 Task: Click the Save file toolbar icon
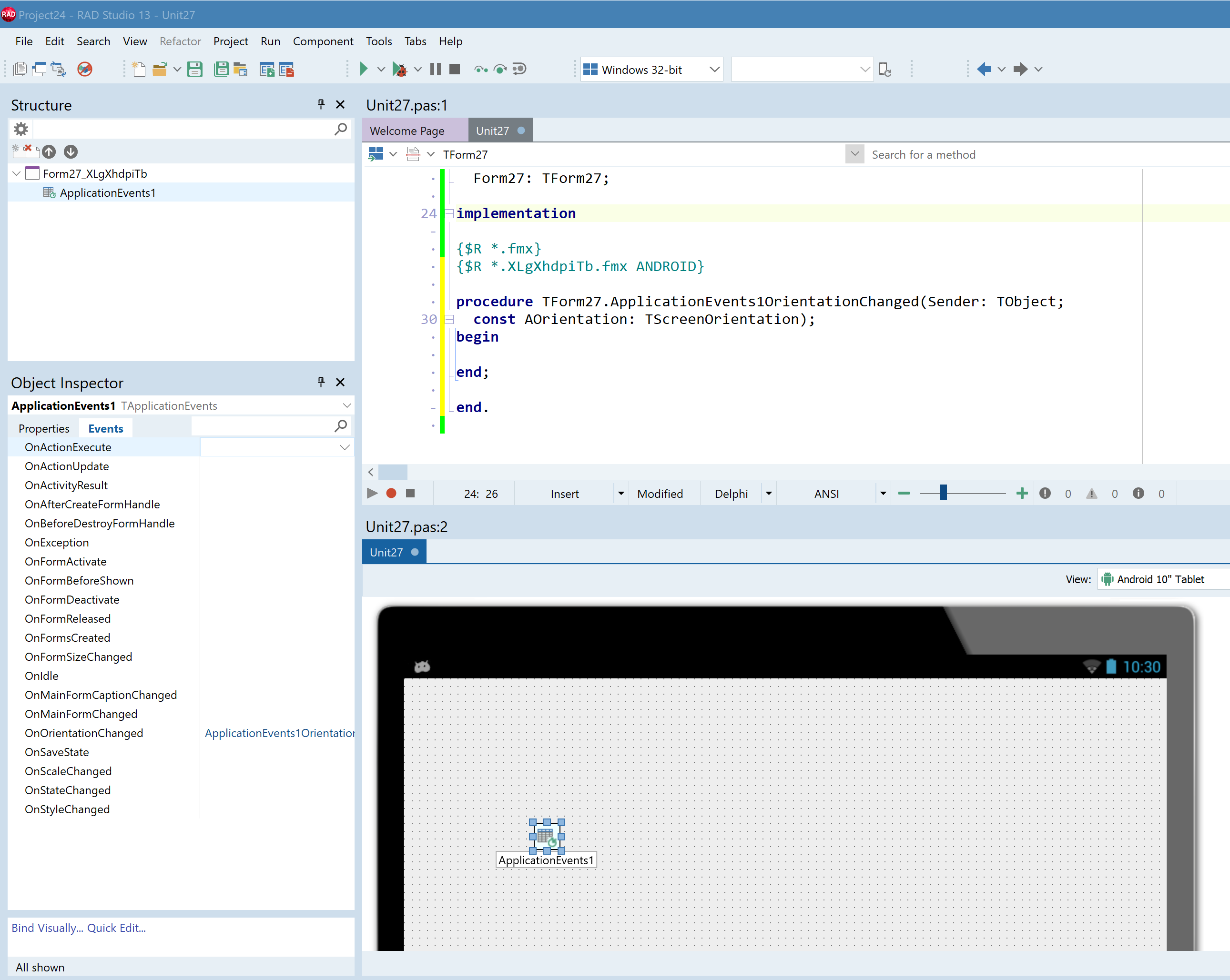195,69
